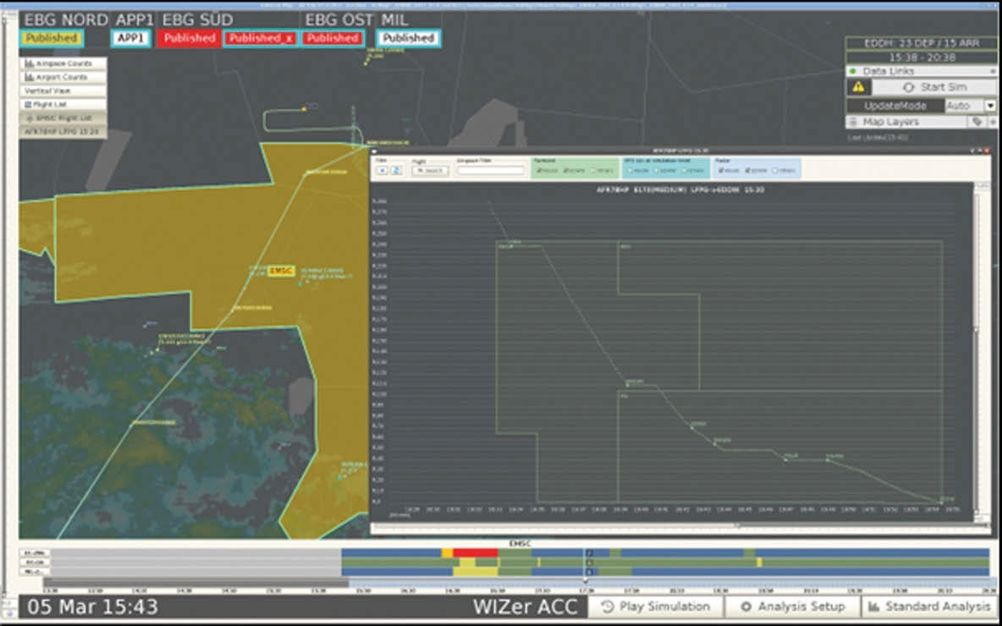Click the yellow warning triangle icon

point(858,87)
